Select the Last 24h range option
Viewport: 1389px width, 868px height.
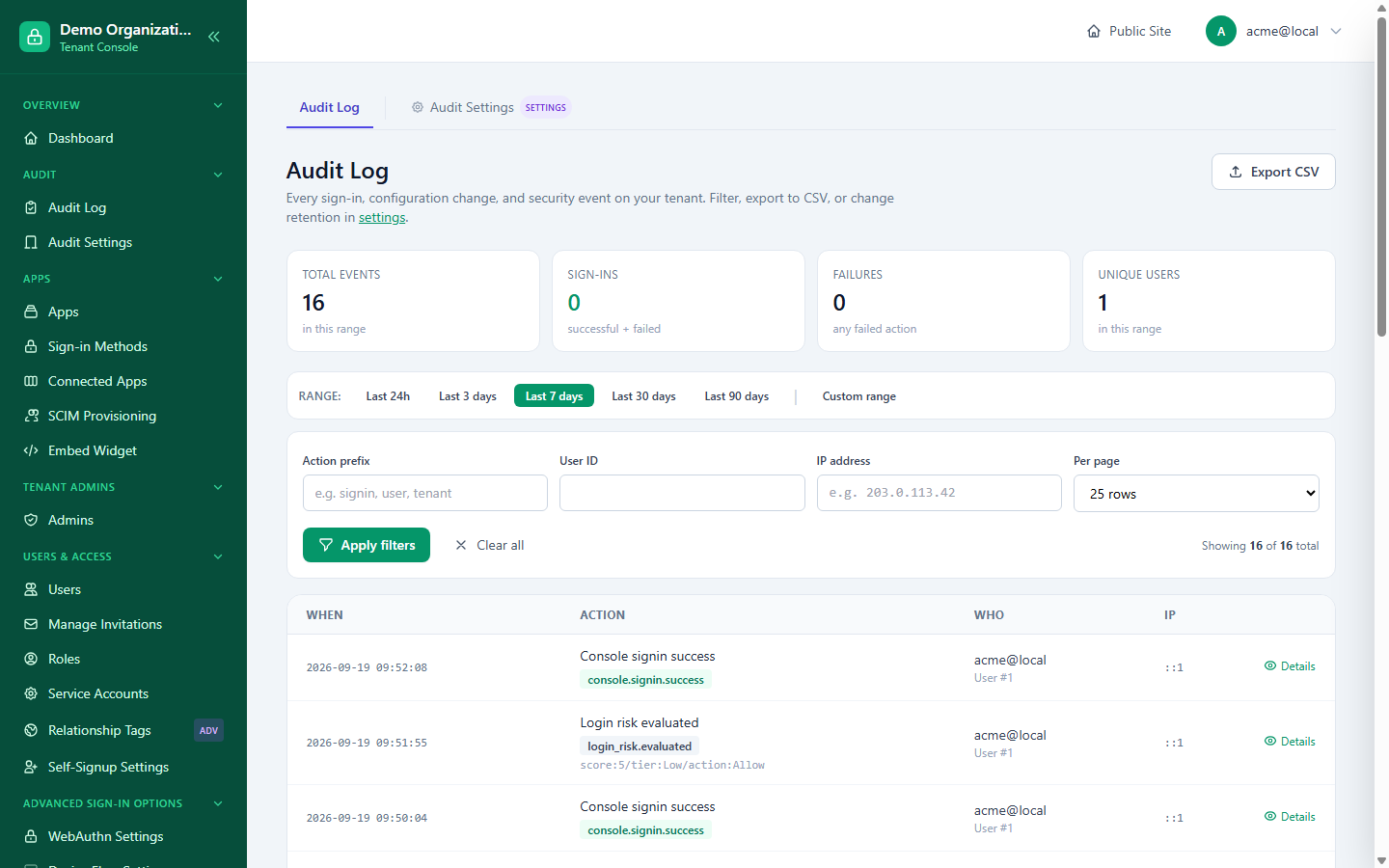point(388,396)
